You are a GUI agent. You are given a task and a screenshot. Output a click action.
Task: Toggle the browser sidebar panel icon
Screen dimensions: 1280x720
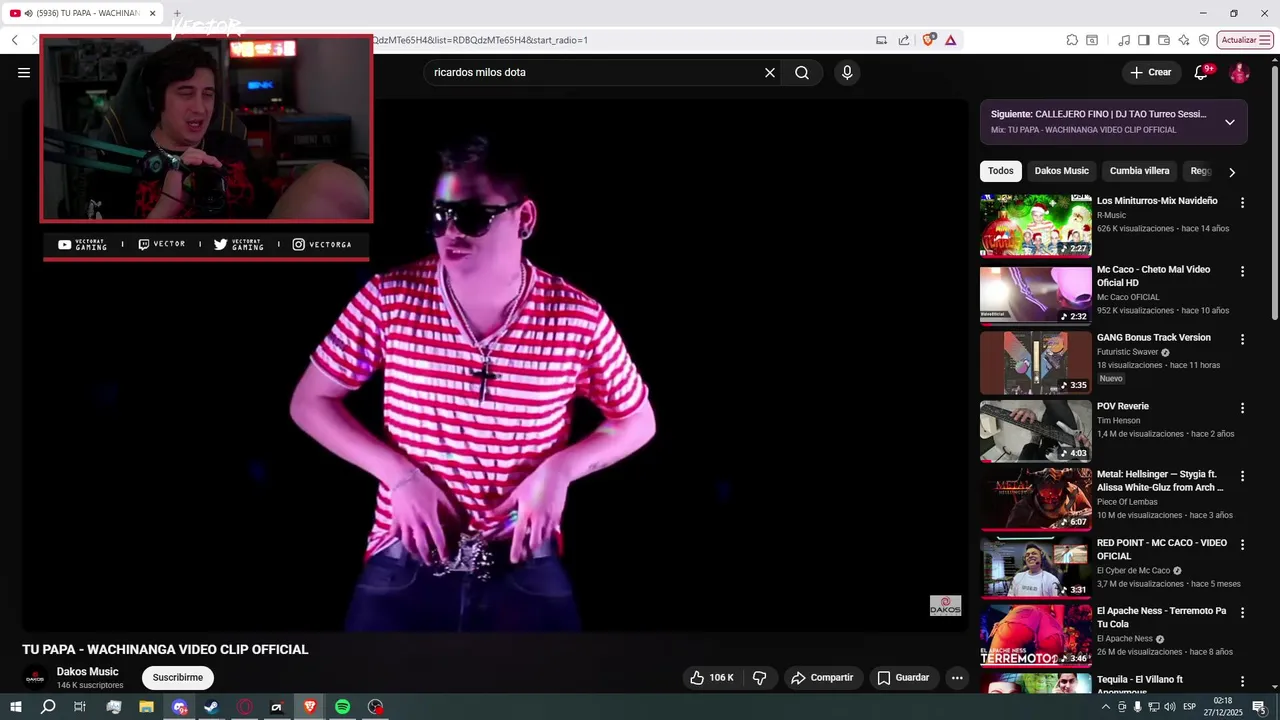1144,40
